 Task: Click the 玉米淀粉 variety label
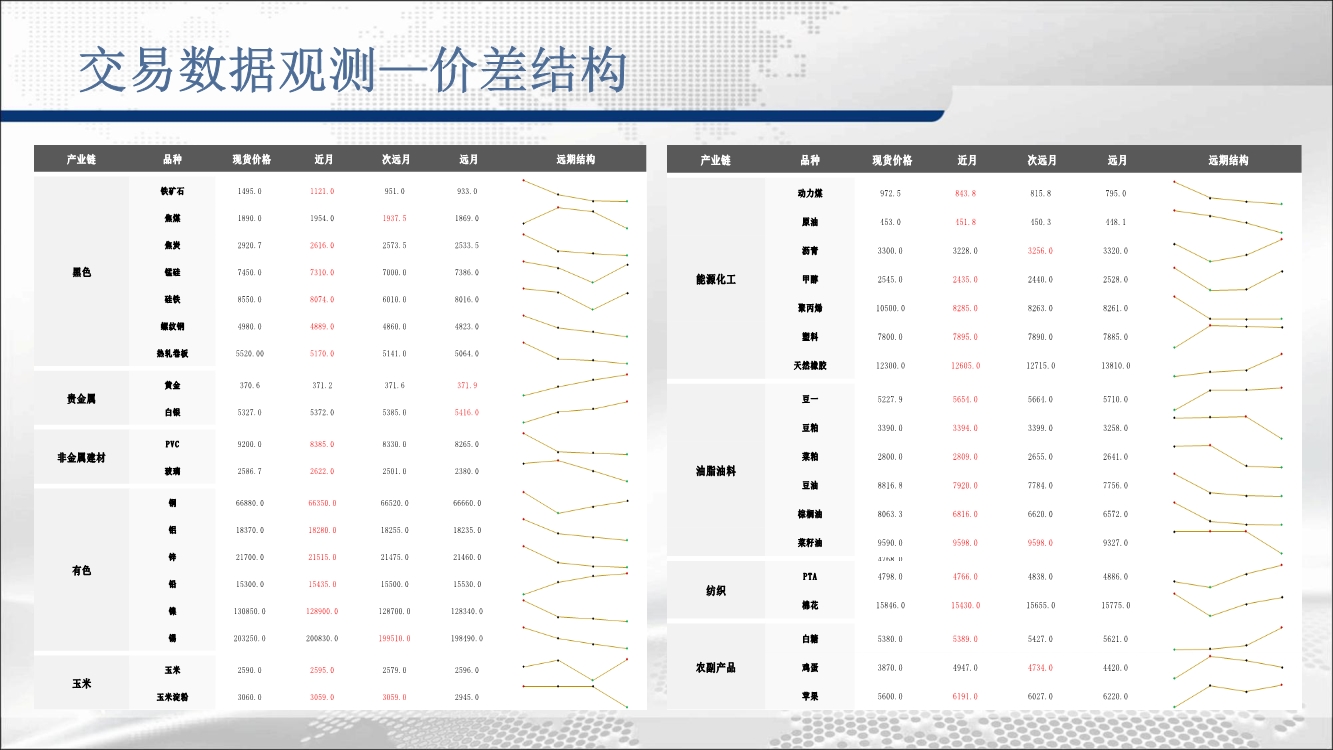172,697
